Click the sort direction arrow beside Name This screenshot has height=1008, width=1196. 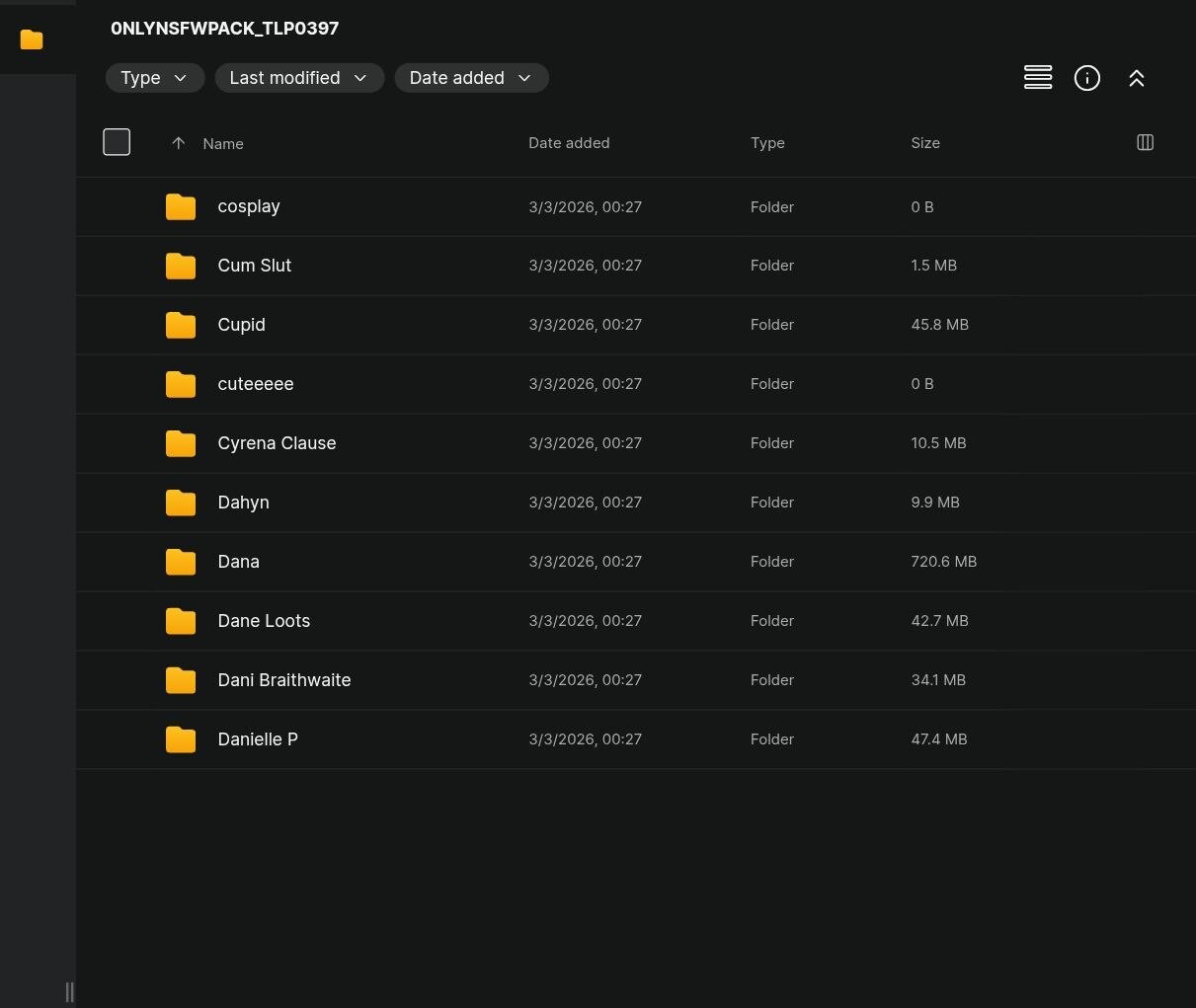(178, 143)
